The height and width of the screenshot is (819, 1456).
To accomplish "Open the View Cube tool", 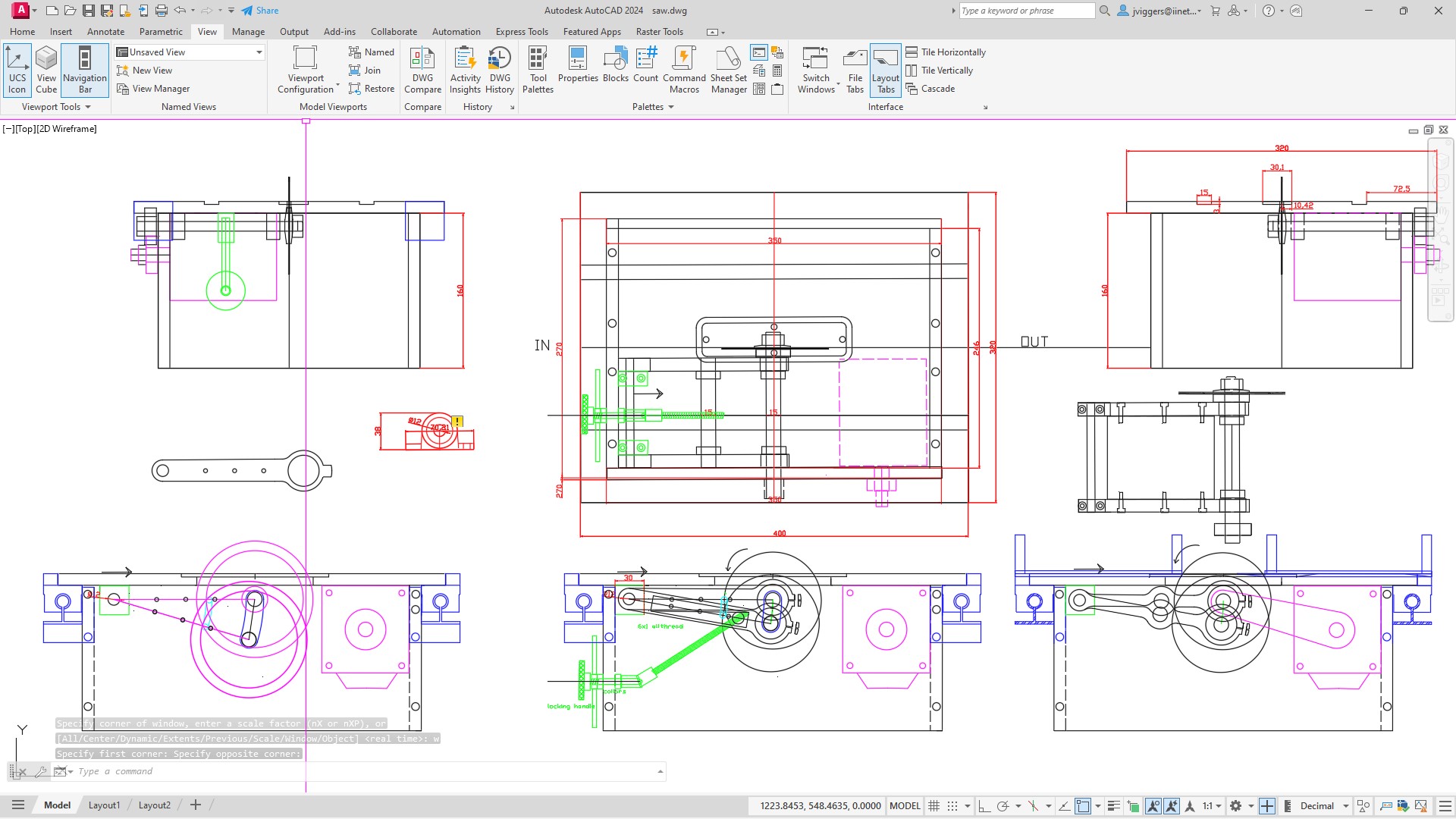I will click(46, 68).
